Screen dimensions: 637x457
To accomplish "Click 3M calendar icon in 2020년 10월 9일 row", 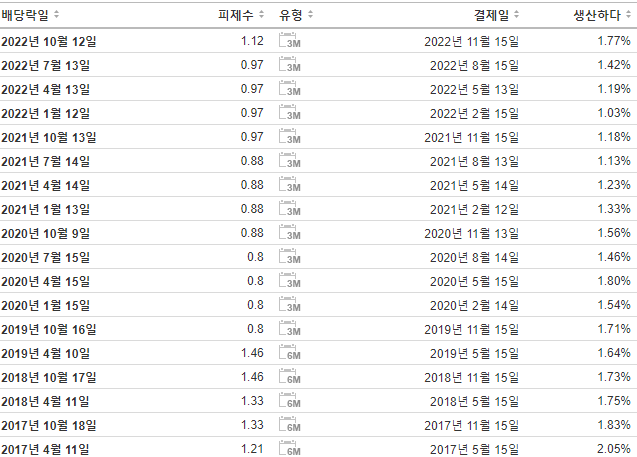I will [290, 232].
